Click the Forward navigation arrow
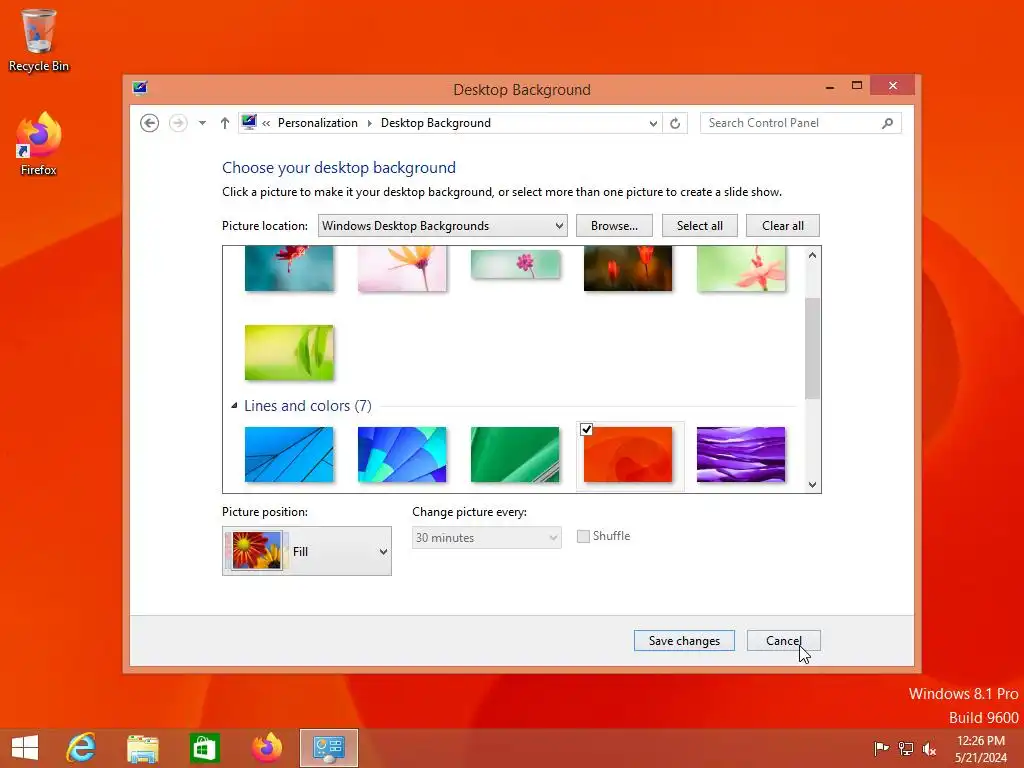 click(178, 123)
